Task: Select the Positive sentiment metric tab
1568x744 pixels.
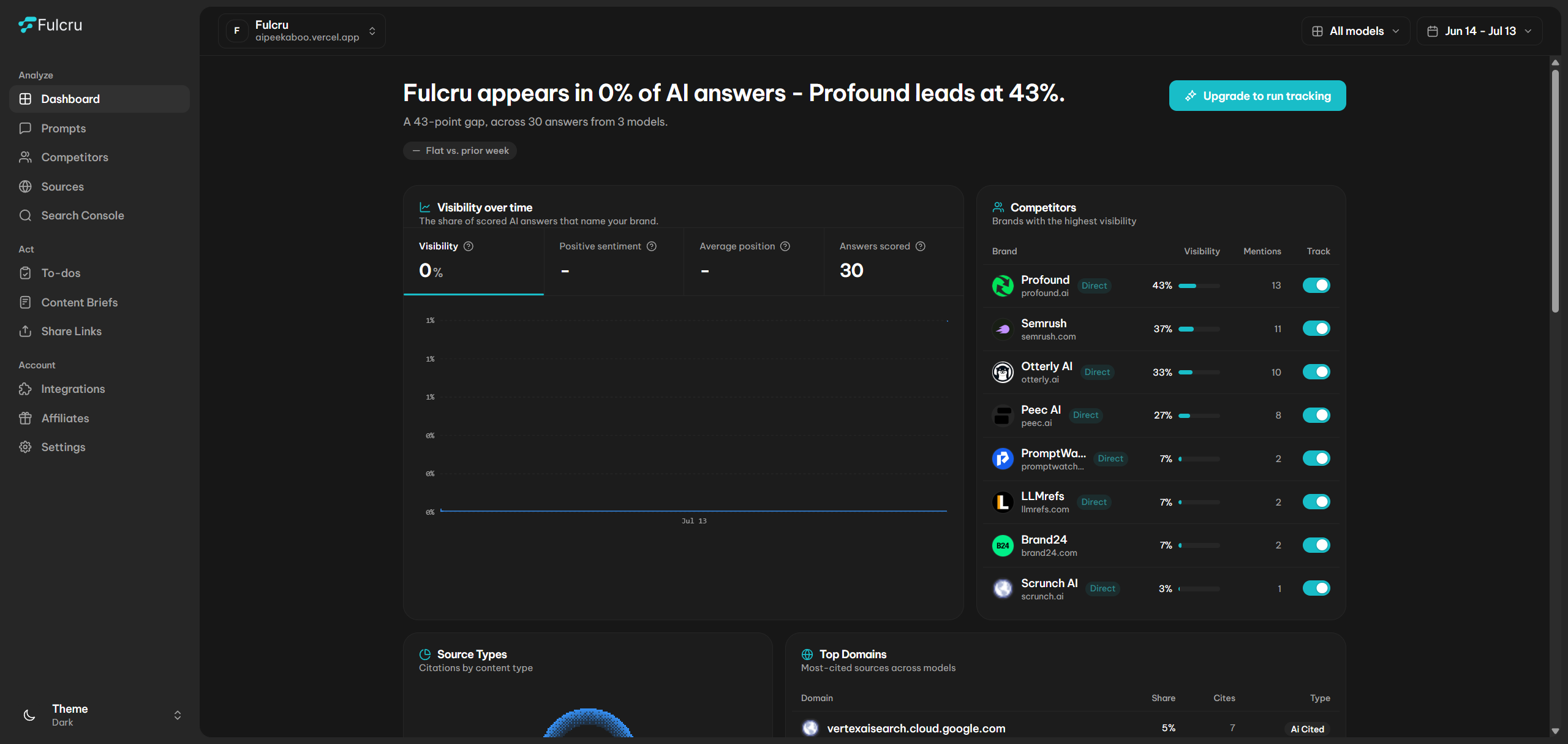Action: [614, 262]
